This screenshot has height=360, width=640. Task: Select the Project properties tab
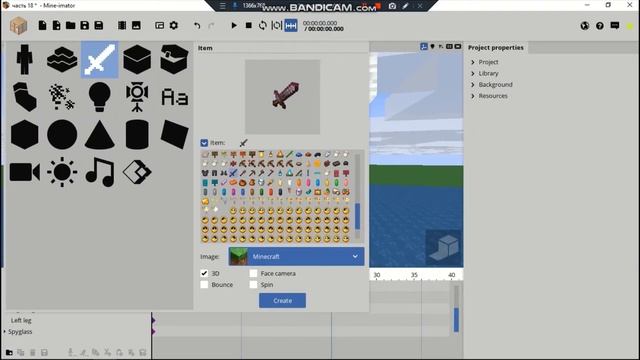click(496, 47)
